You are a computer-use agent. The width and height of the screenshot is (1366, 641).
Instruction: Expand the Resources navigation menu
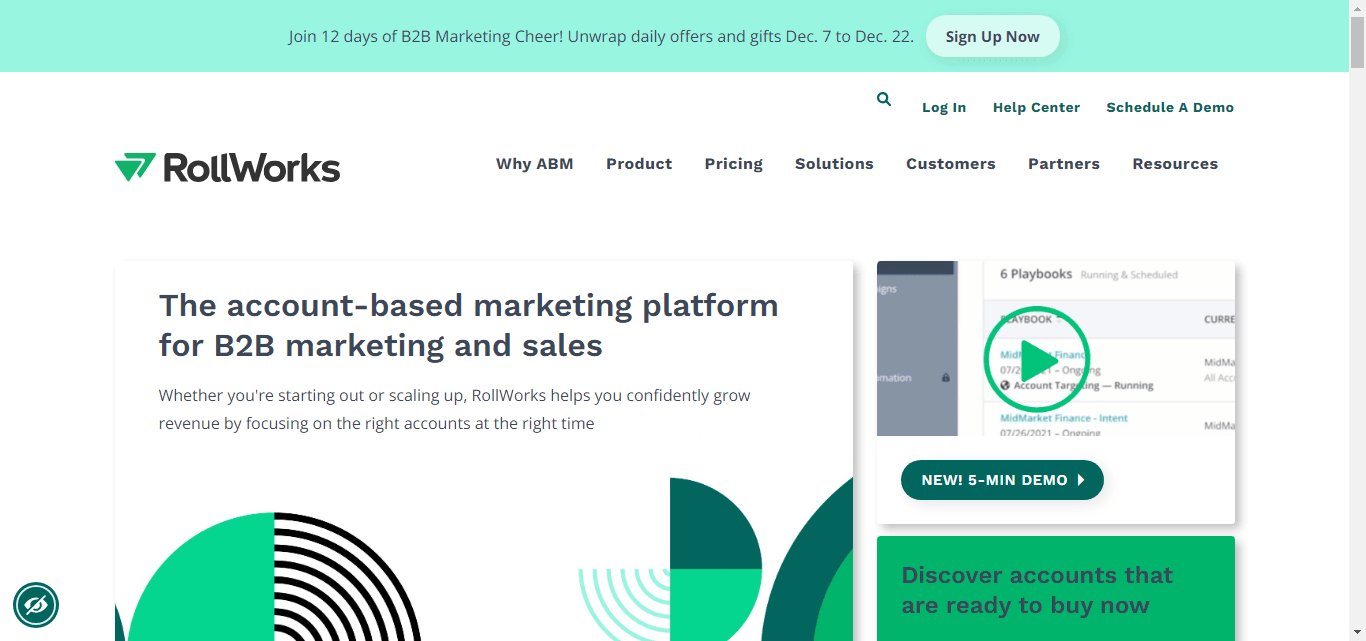pyautogui.click(x=1175, y=163)
